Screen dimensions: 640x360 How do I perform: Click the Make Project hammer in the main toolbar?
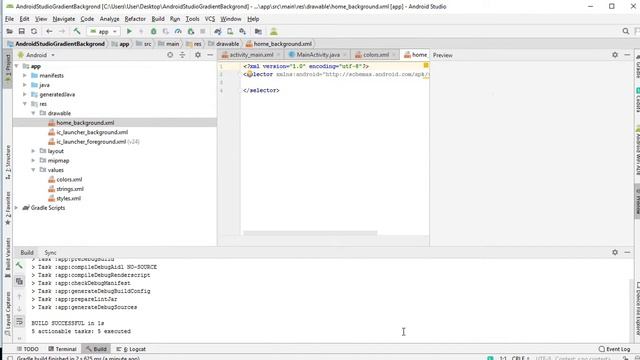(77, 31)
